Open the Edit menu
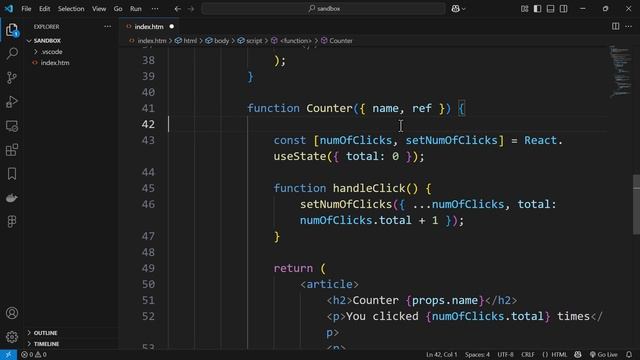640x360 pixels. tap(44, 9)
